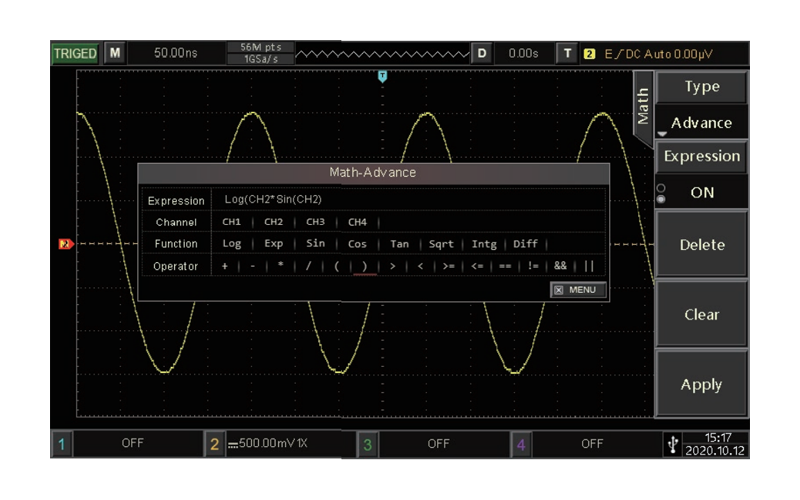Click the Log(CH2*Sin(CH2) expression field

pyautogui.click(x=408, y=199)
